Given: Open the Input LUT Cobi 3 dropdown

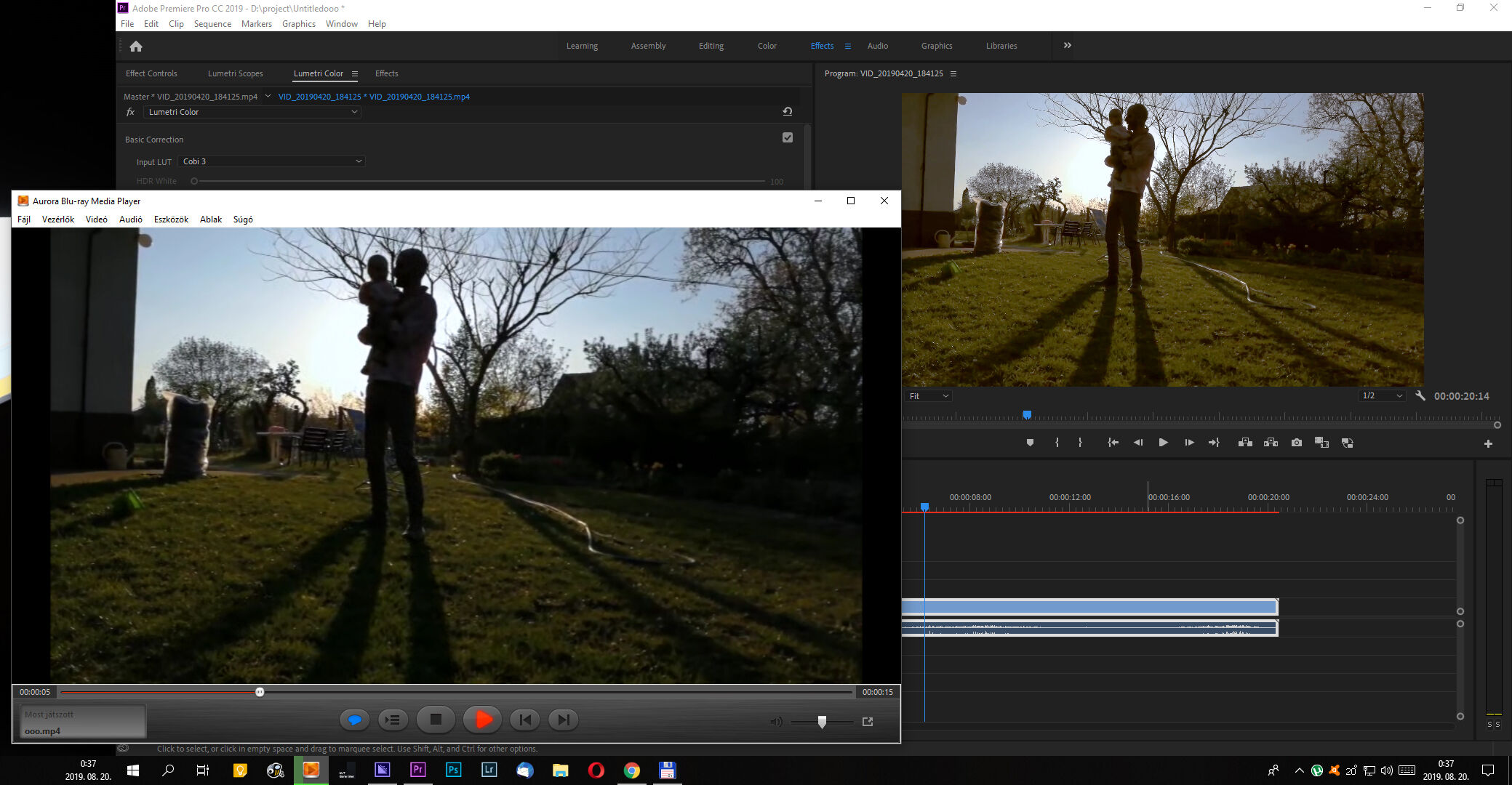Looking at the screenshot, I should pos(271,161).
